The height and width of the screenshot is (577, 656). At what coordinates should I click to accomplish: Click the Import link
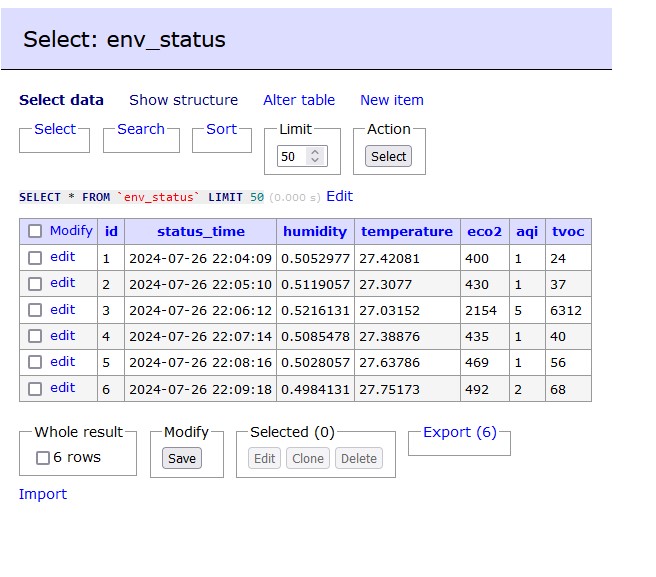pyautogui.click(x=43, y=494)
